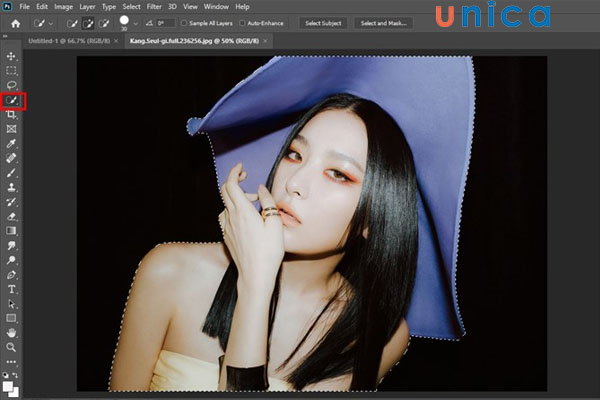This screenshot has width=600, height=400.
Task: Select the Path Selection tool
Action: click(11, 304)
